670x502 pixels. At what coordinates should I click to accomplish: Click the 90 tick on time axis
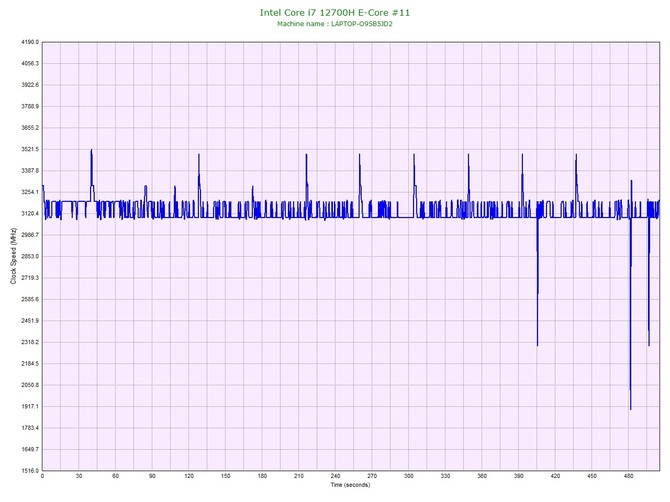point(152,476)
